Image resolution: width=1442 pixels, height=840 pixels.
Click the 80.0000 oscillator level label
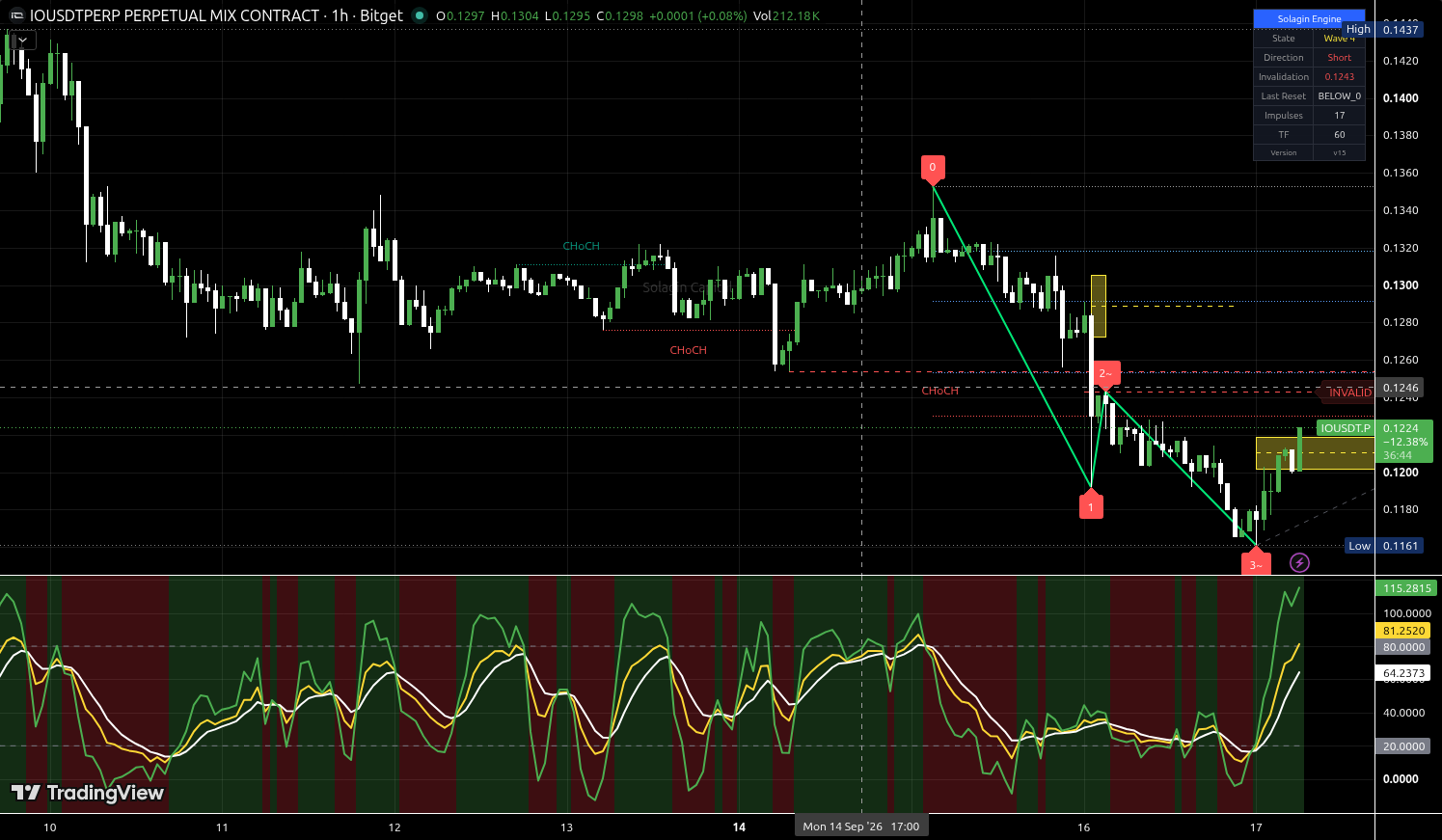coord(1404,647)
